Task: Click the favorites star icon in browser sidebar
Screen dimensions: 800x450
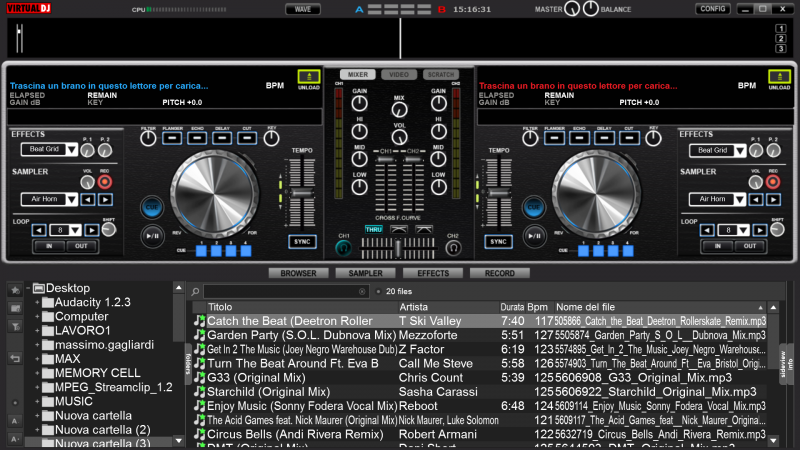Action: [x=14, y=290]
